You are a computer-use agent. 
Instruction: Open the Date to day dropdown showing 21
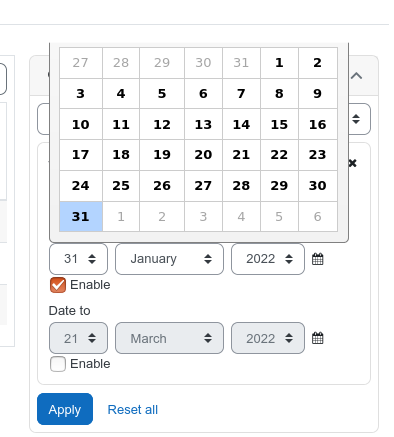click(78, 338)
